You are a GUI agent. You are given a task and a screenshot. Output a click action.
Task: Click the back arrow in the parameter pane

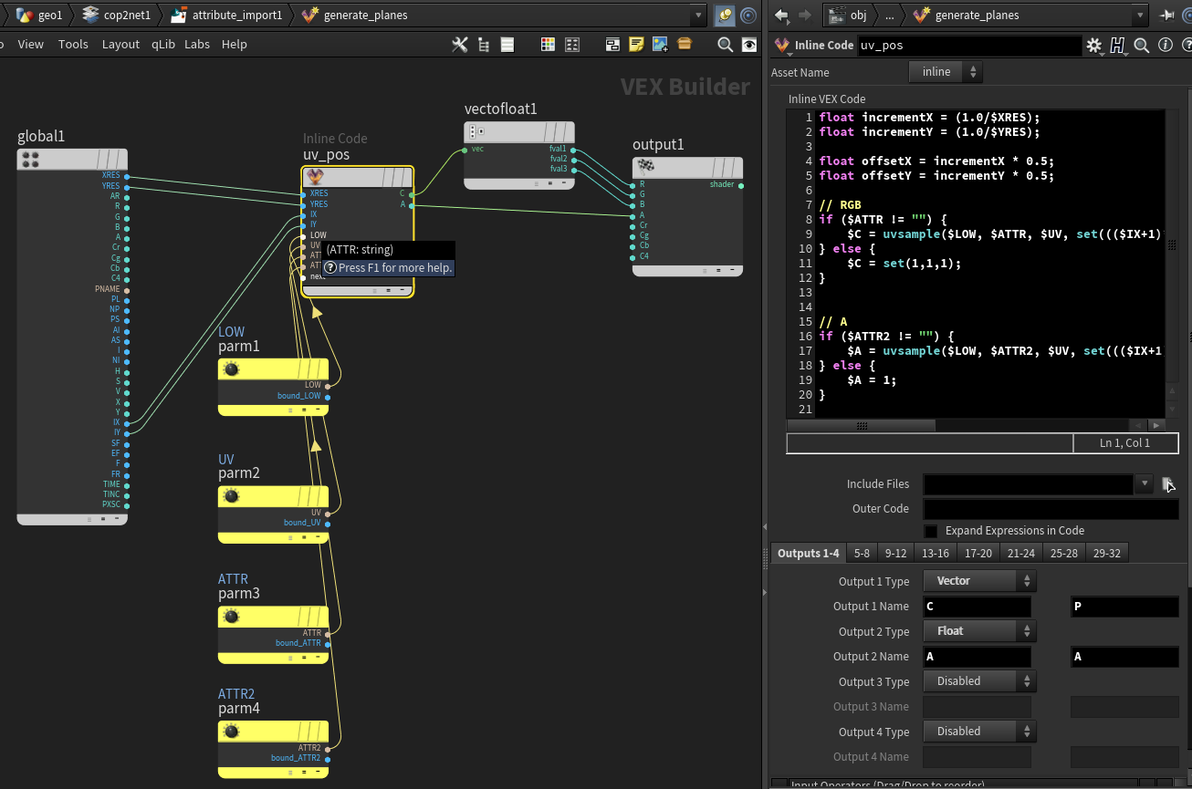coord(782,15)
